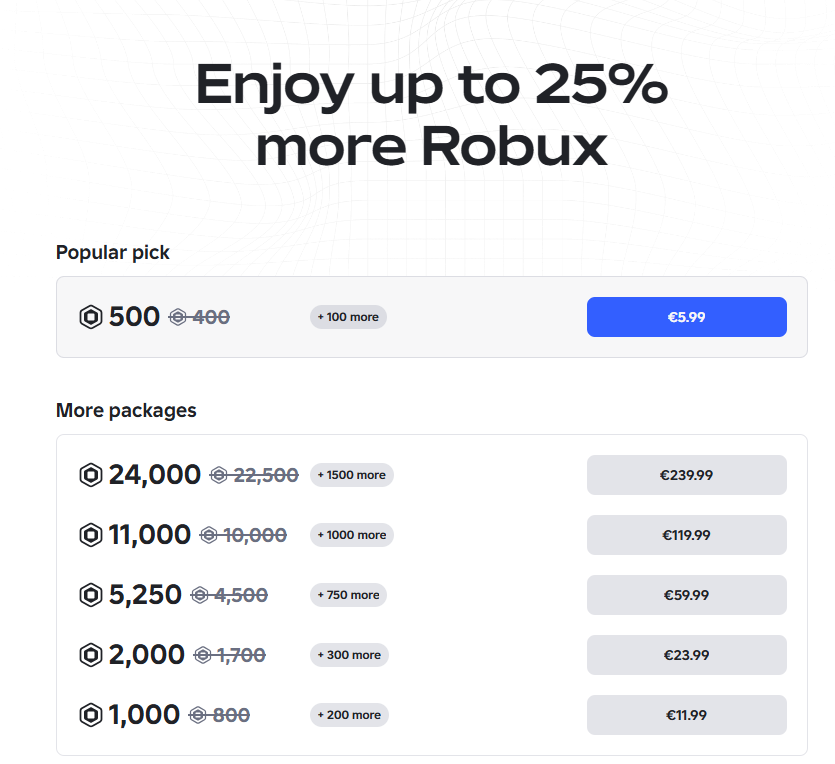Screen dimensions: 835x764
Task: Click the €11.99 button for 1,000 Robux
Action: (686, 714)
